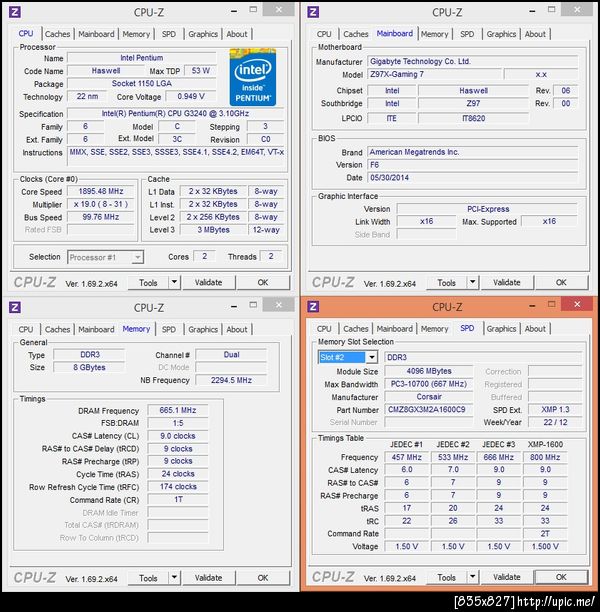
Task: Click the Level 3 cache 3 MBytes value
Action: pos(213,230)
